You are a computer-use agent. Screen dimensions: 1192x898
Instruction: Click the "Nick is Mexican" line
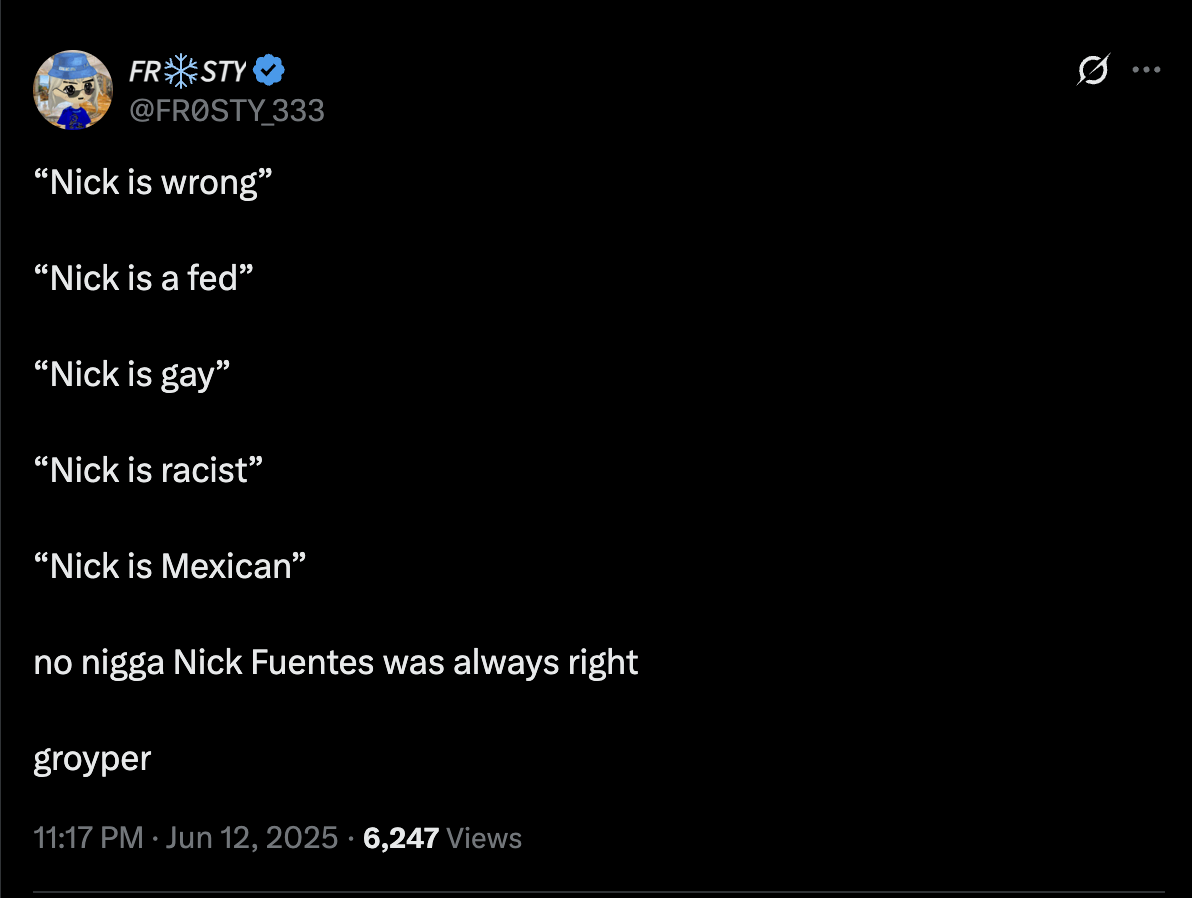(x=169, y=567)
